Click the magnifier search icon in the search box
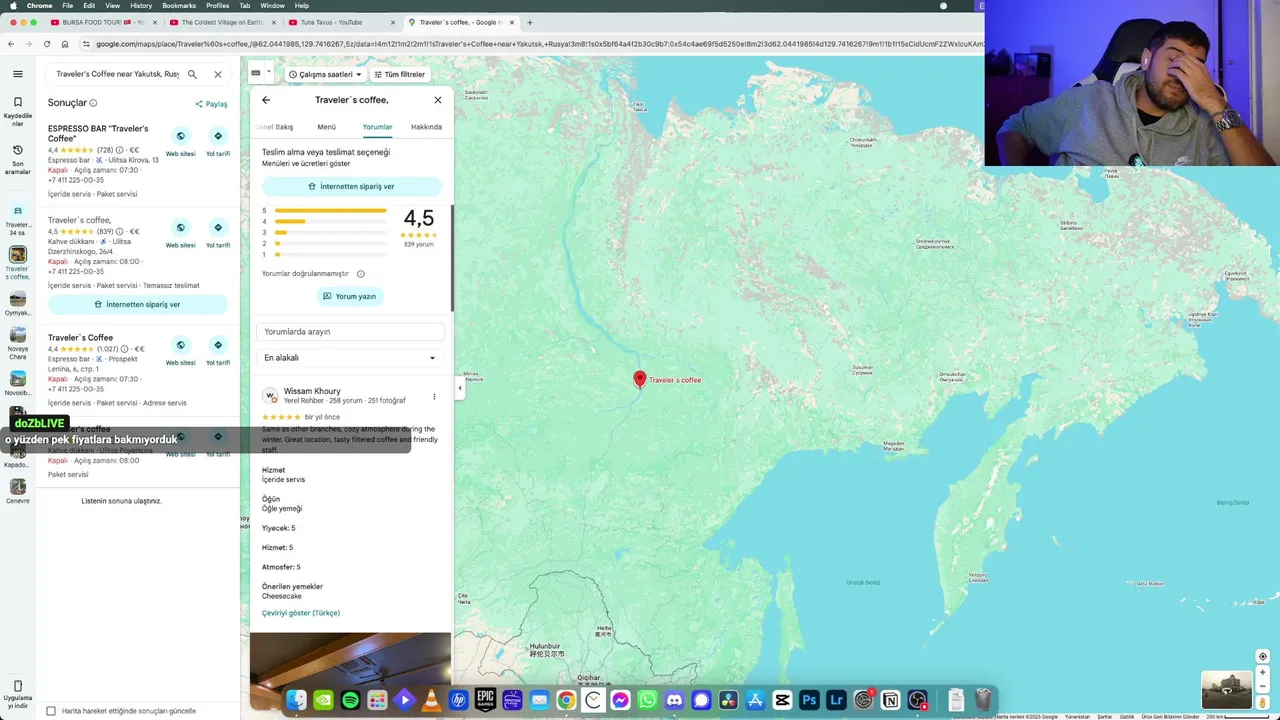 192,74
